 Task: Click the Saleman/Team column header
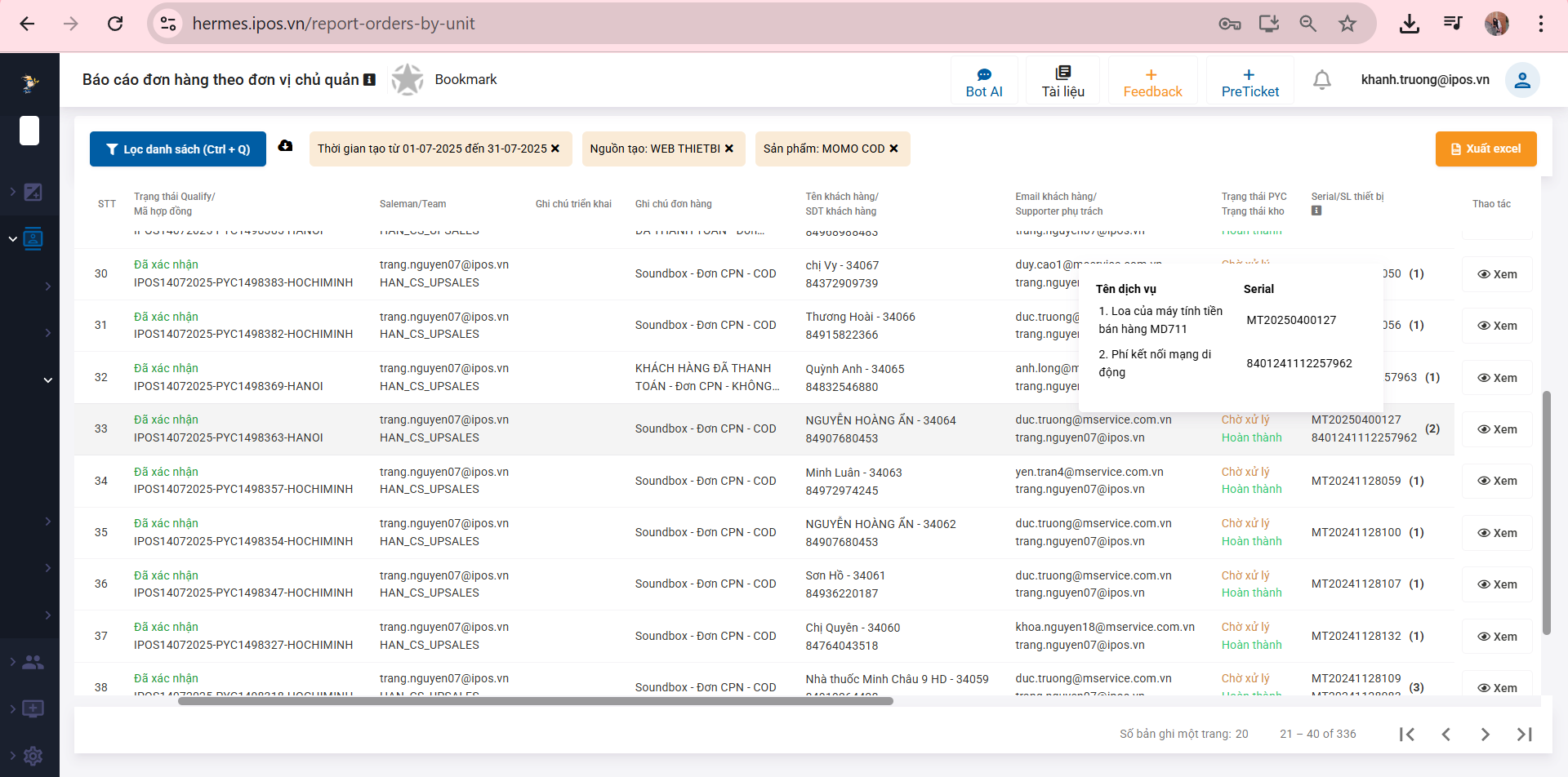pos(412,204)
